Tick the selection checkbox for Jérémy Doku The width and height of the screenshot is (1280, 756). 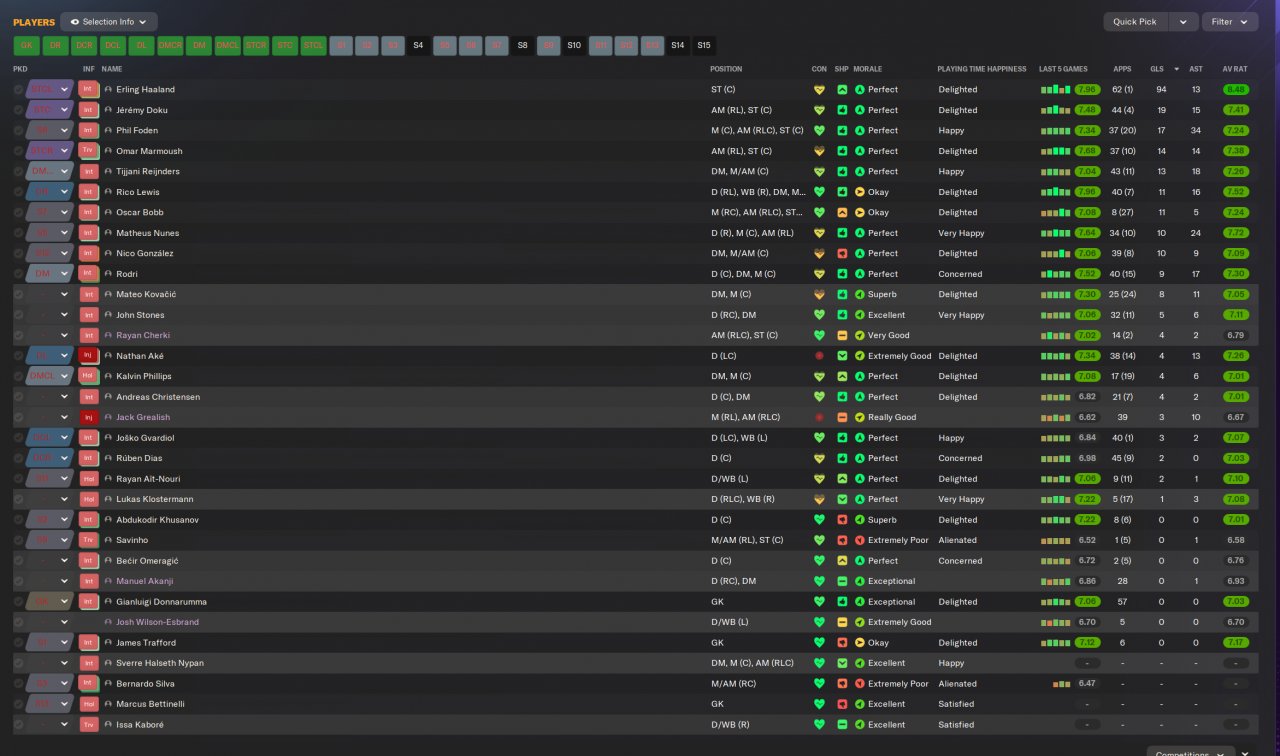18,110
